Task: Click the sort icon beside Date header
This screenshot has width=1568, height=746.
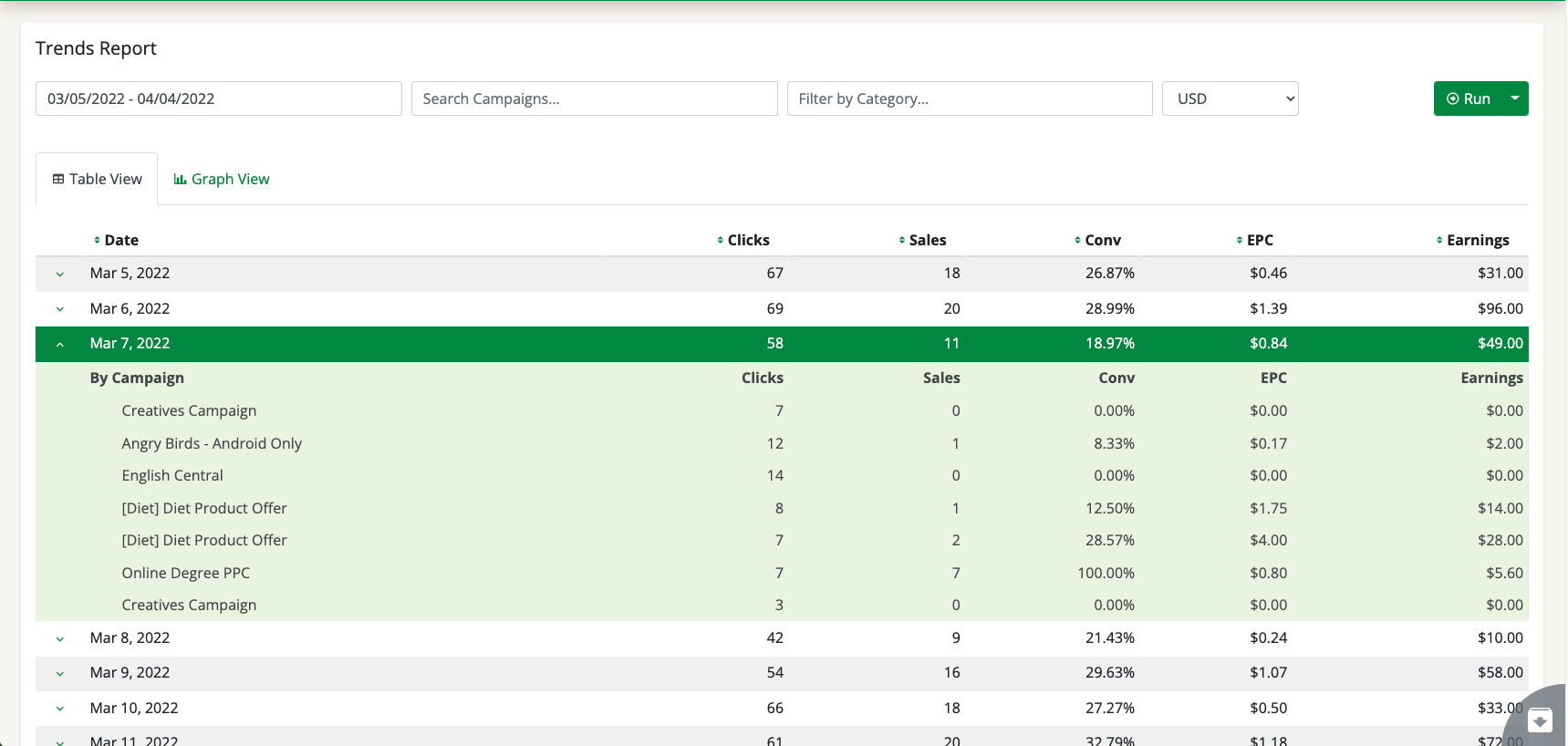Action: click(97, 241)
